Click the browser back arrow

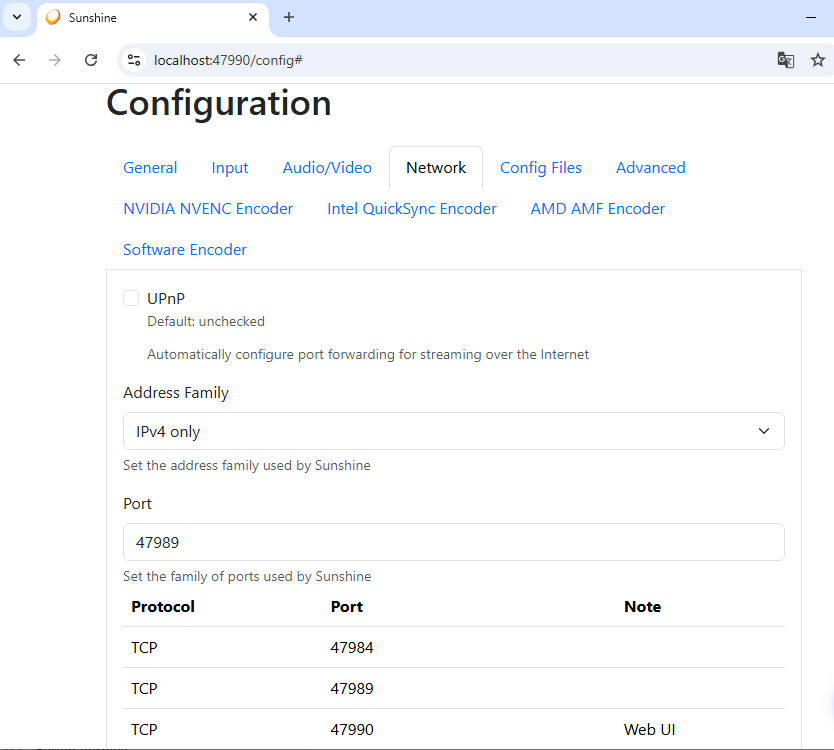click(19, 60)
